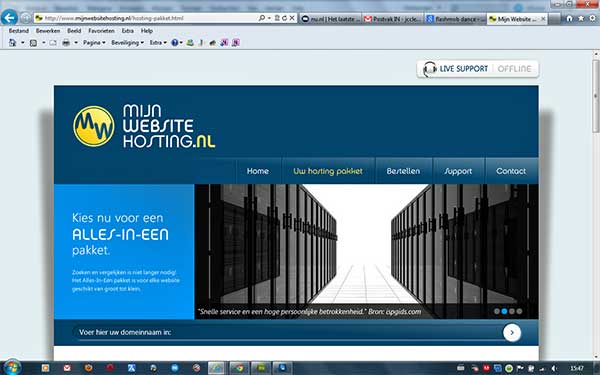This screenshot has height=375, width=600.
Task: Expand the feeds dropdown arrow
Action: click(x=43, y=43)
